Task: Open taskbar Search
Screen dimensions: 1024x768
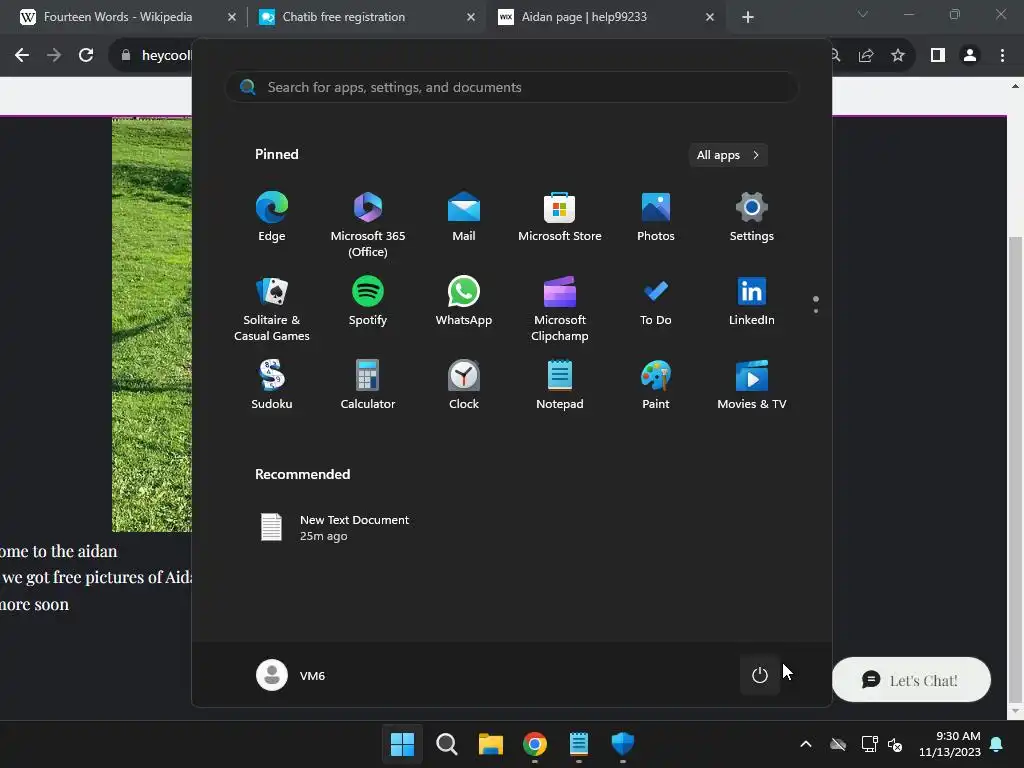Action: (447, 744)
